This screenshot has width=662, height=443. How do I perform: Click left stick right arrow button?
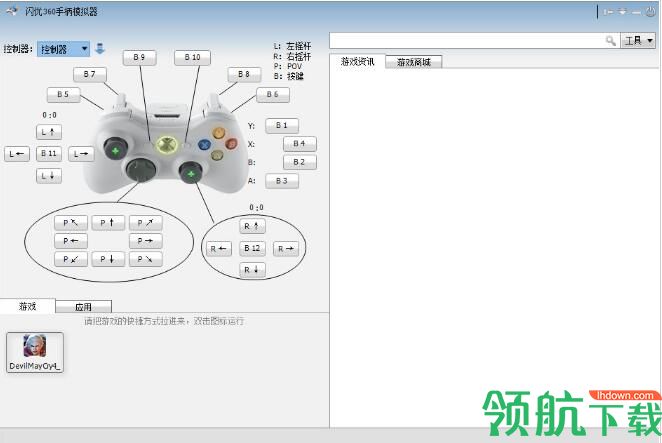click(x=81, y=154)
